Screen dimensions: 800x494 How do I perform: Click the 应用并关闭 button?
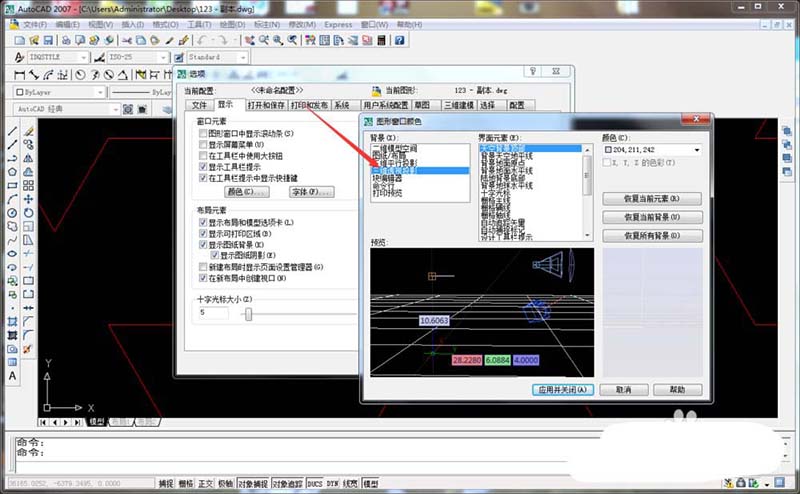564,389
